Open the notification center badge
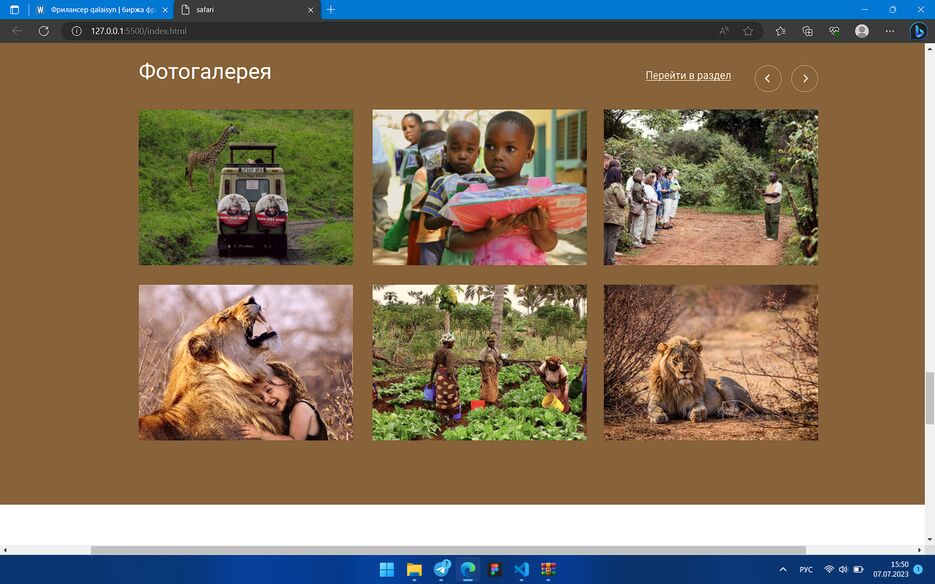Viewport: 935px width, 584px height. [918, 570]
